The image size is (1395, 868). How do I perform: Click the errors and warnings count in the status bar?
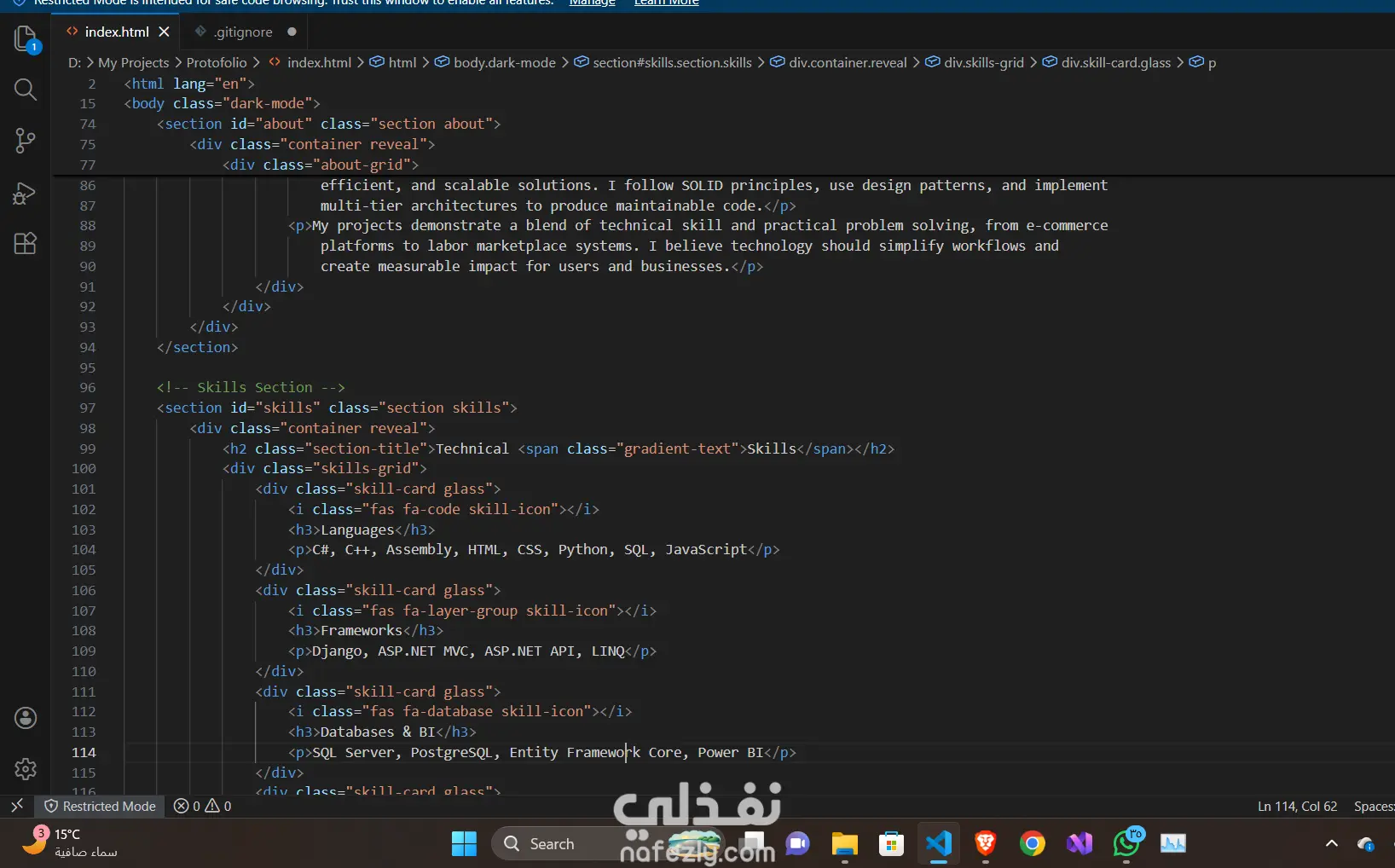[x=203, y=806]
